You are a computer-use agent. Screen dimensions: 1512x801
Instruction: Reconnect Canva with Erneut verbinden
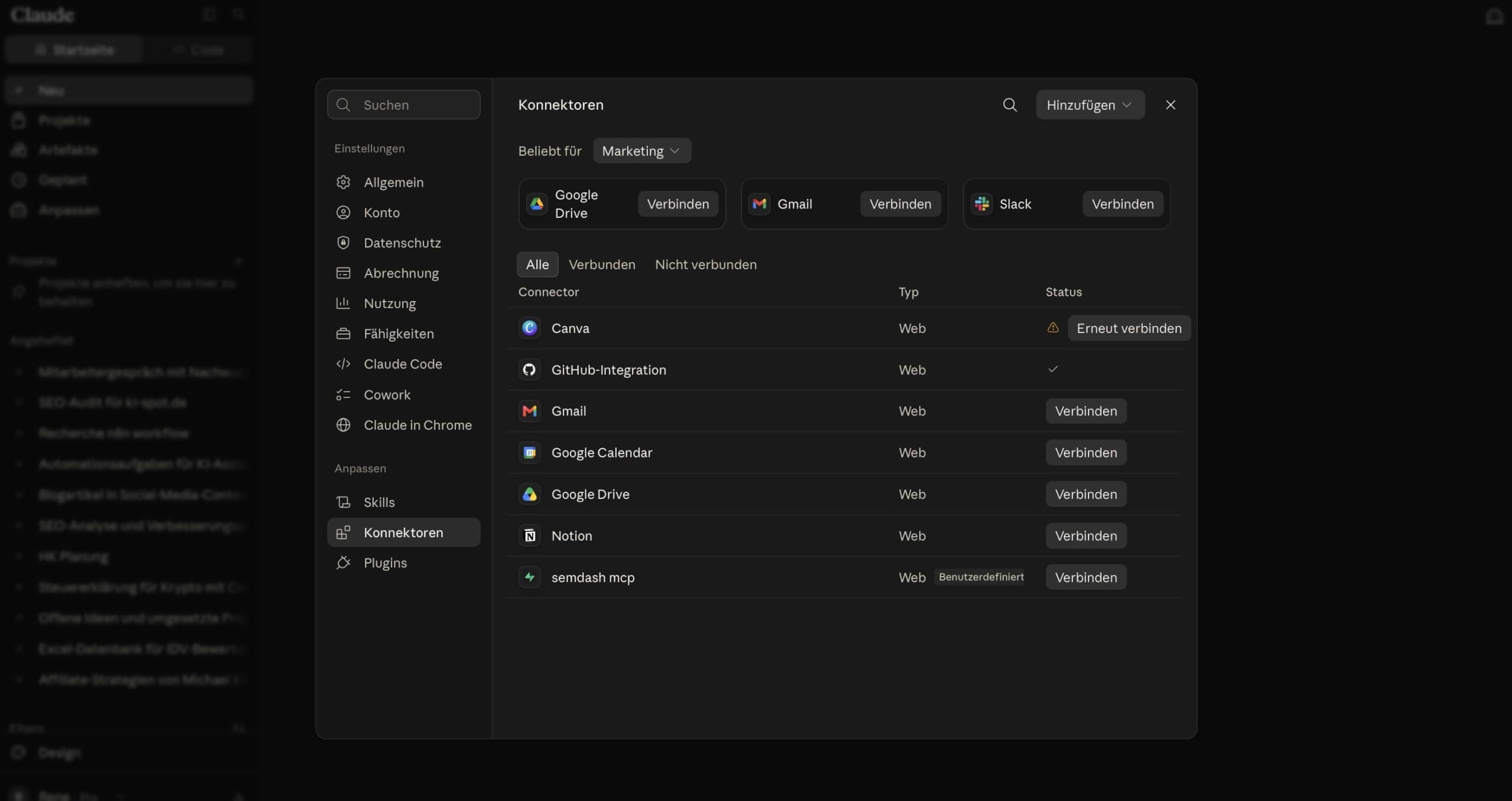tap(1129, 328)
